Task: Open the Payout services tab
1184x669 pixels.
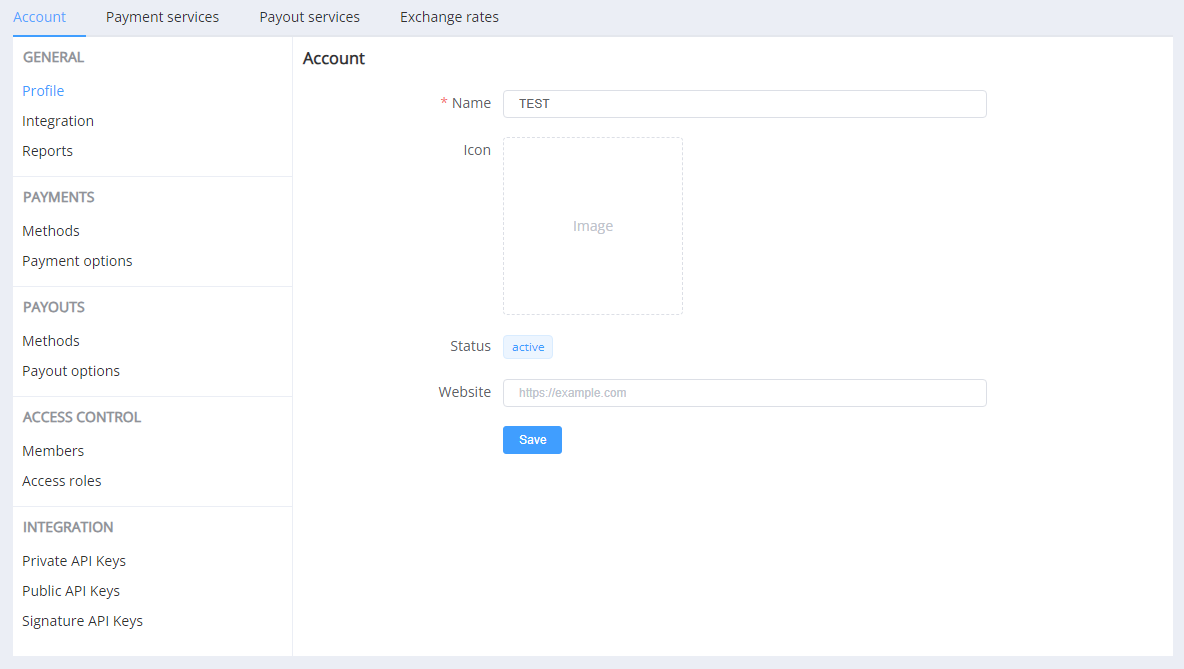Action: [309, 17]
